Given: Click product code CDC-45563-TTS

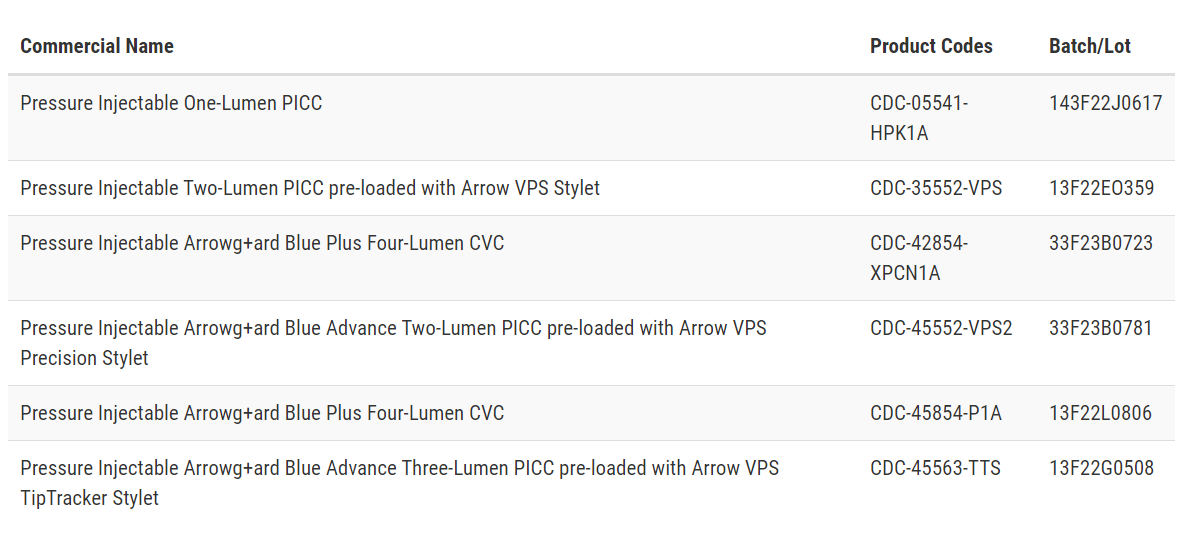Looking at the screenshot, I should point(936,469).
